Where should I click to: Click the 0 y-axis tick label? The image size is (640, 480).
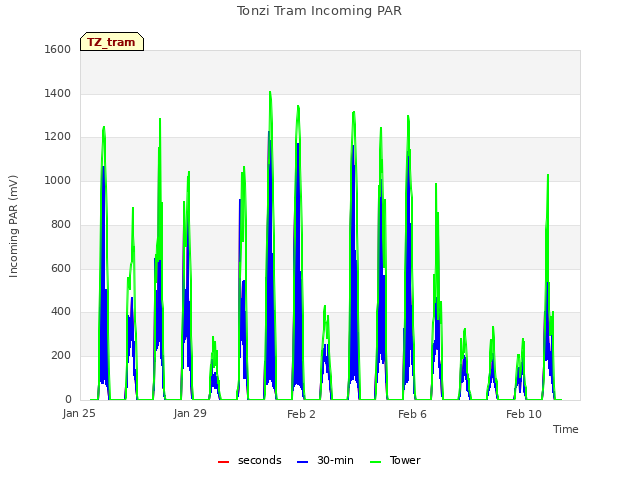click(68, 399)
